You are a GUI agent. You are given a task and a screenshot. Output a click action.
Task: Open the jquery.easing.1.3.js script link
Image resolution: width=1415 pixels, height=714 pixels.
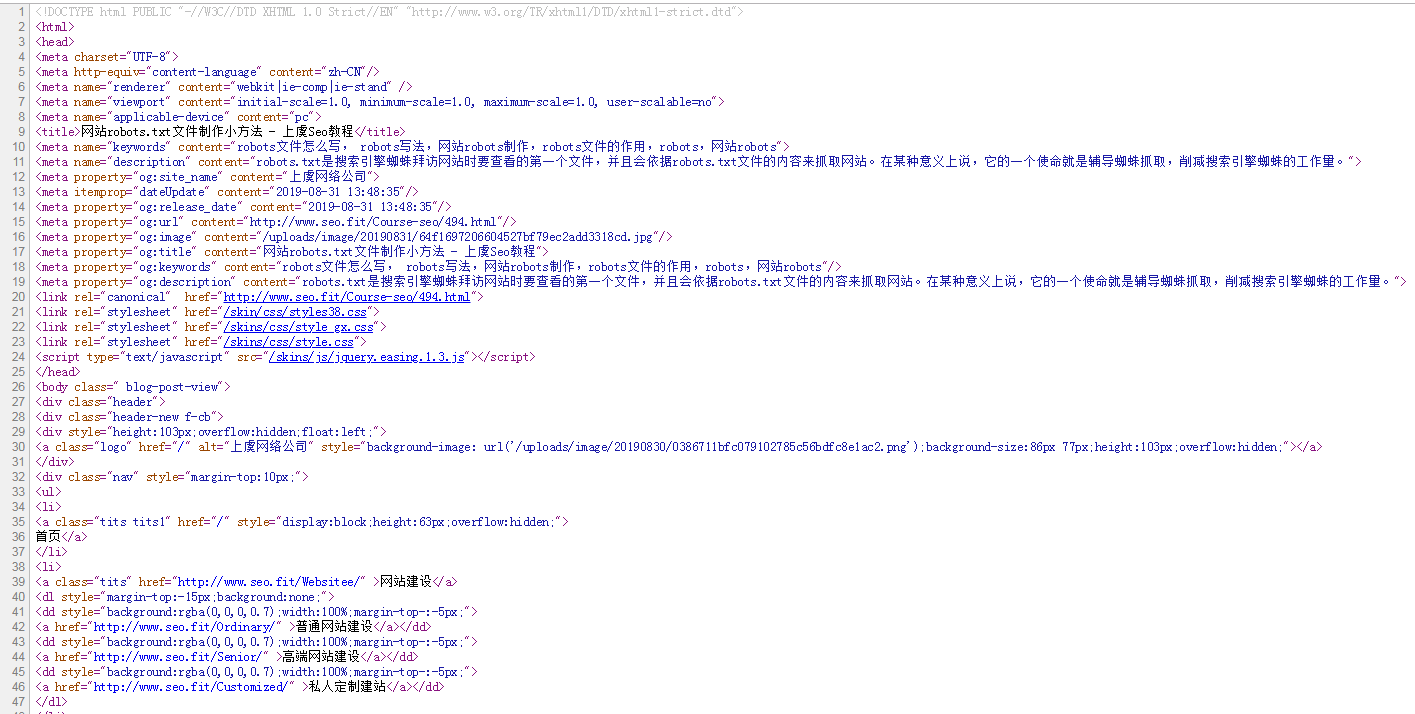pos(365,357)
